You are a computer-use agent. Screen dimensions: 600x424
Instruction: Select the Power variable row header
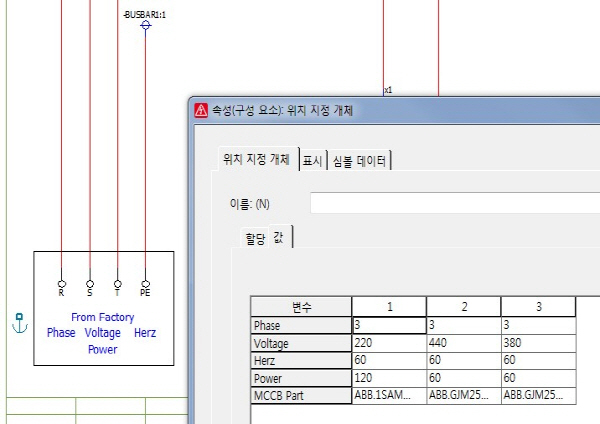[x=301, y=378]
